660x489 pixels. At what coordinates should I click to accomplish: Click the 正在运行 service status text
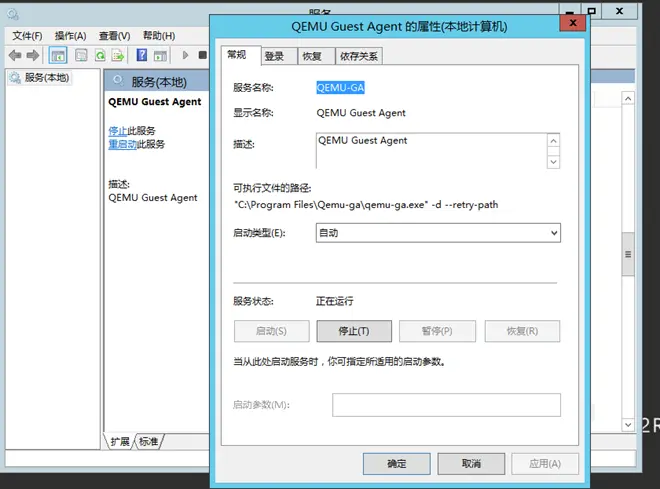click(335, 301)
